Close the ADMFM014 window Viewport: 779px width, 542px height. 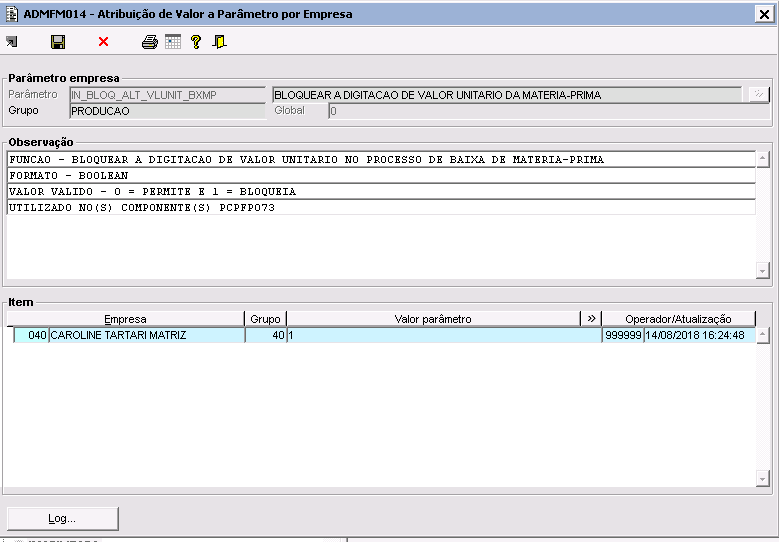pyautogui.click(x=764, y=14)
